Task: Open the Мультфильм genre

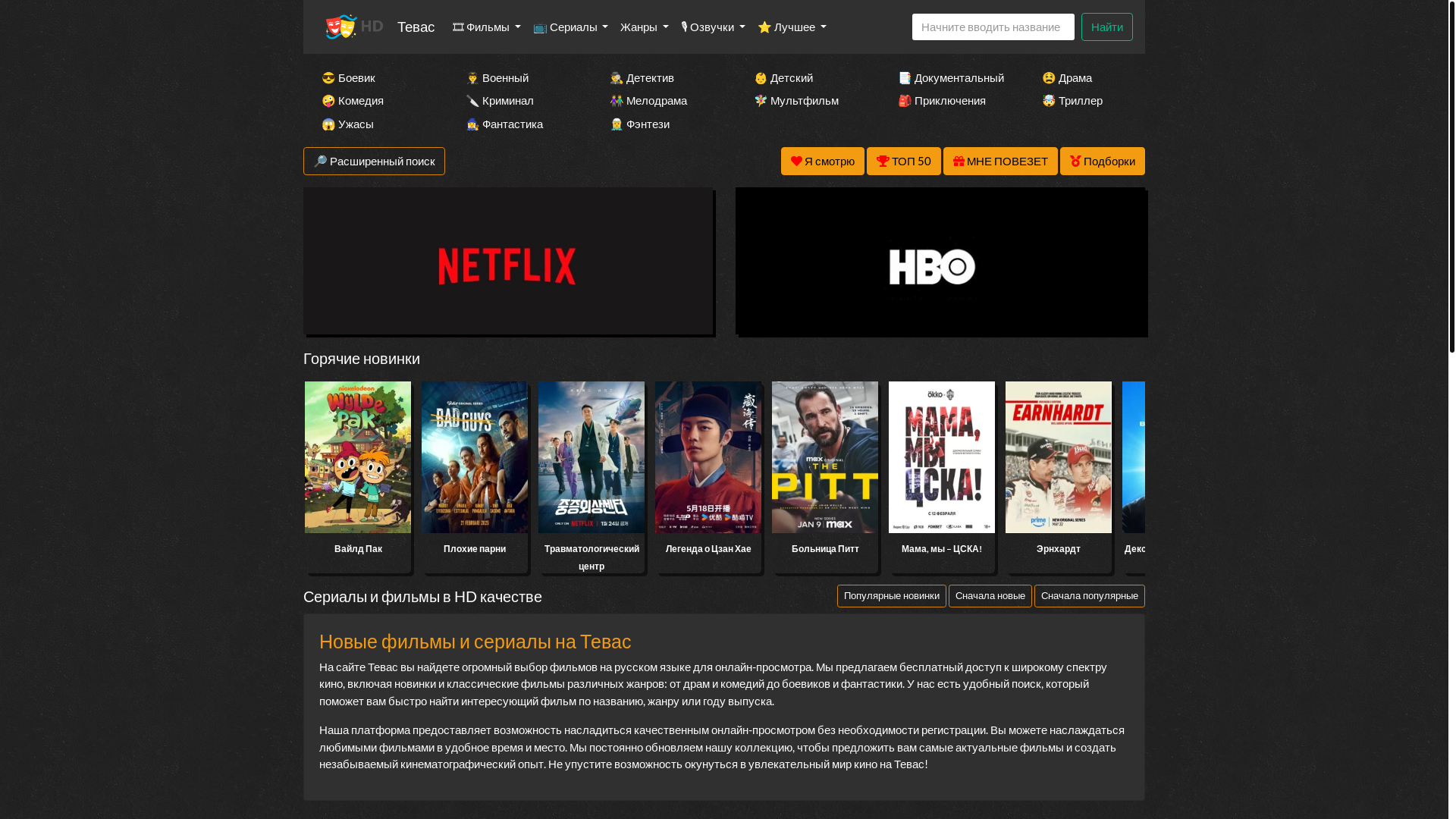Action: [796, 101]
